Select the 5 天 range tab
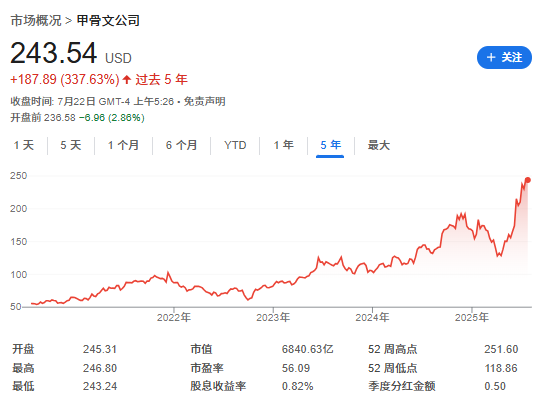 [71, 145]
